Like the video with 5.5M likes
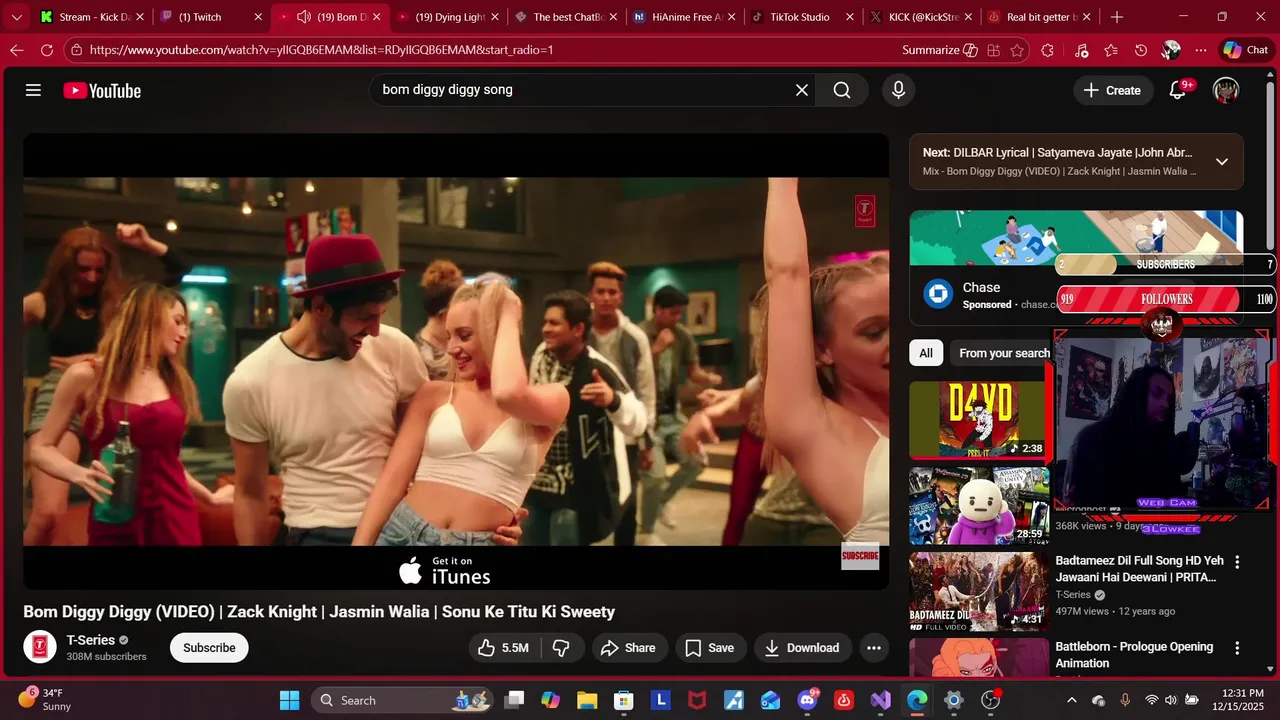Viewport: 1280px width, 720px height. click(x=503, y=648)
